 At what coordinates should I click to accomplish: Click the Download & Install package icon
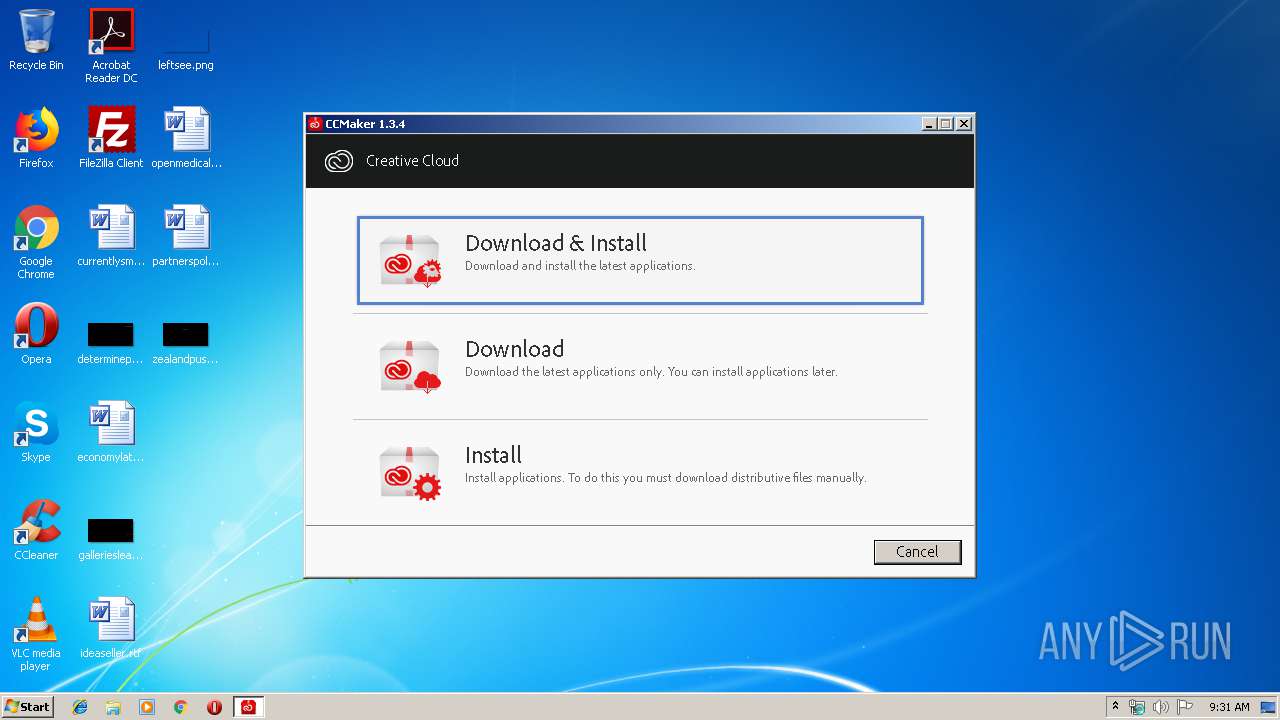[410, 261]
